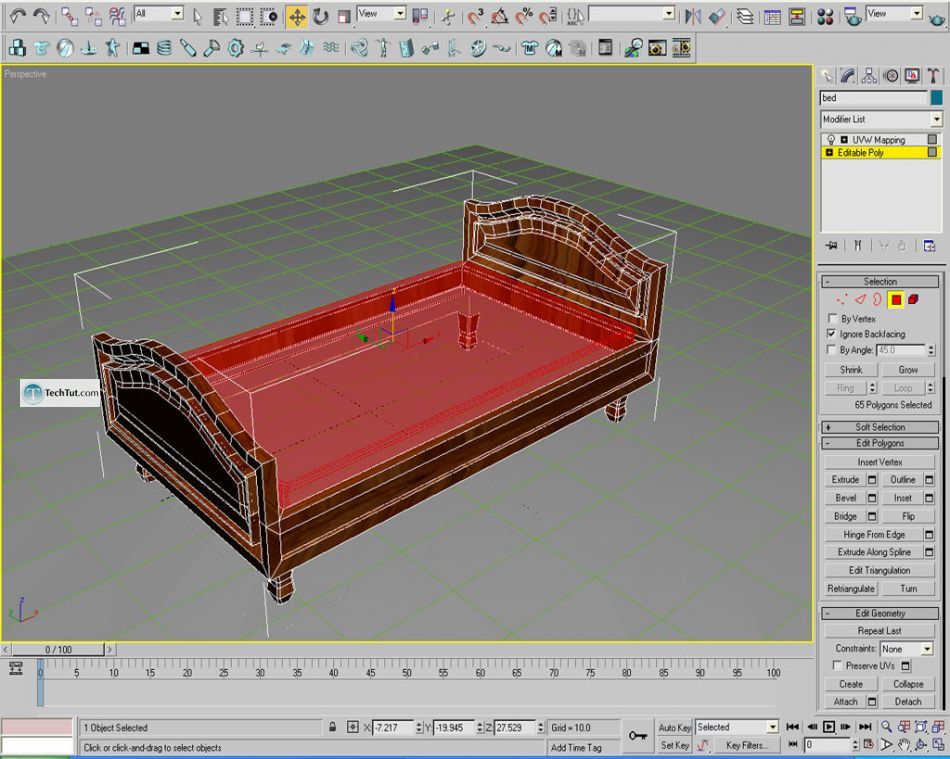Click the bed object color swatch
Screen dimensions: 950x759
[937, 98]
